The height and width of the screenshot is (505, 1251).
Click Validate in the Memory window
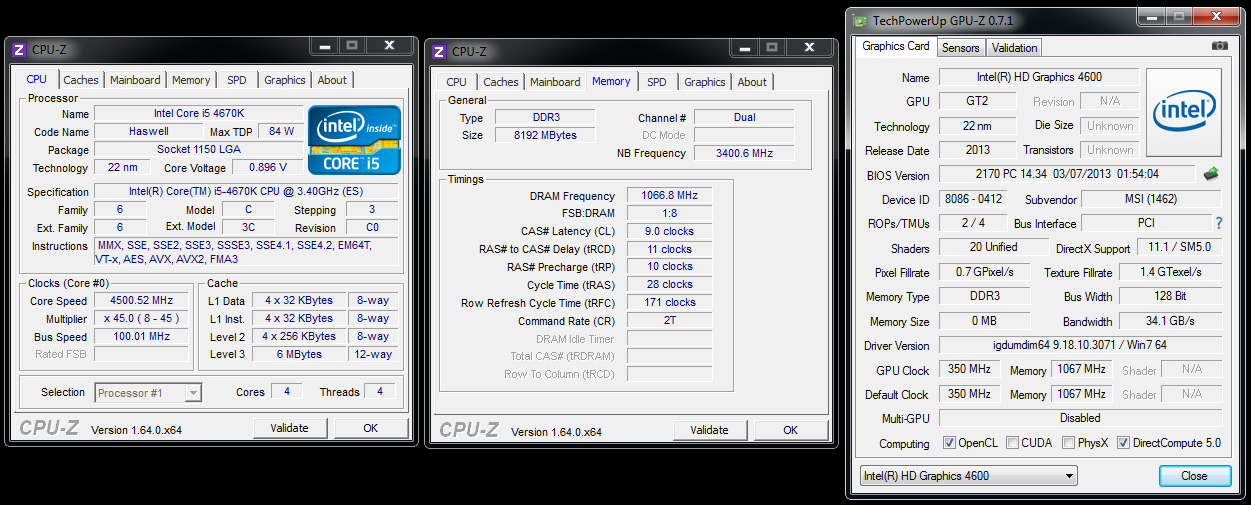(709, 430)
